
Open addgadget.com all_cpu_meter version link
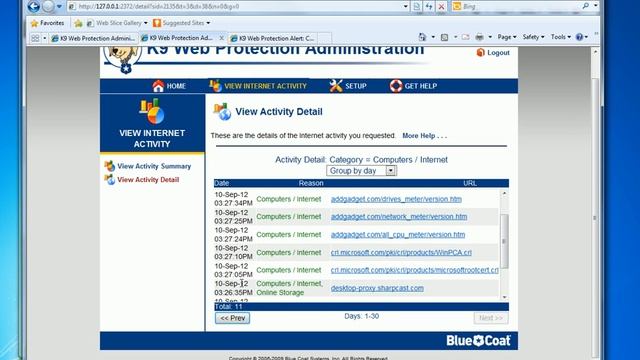click(x=398, y=235)
